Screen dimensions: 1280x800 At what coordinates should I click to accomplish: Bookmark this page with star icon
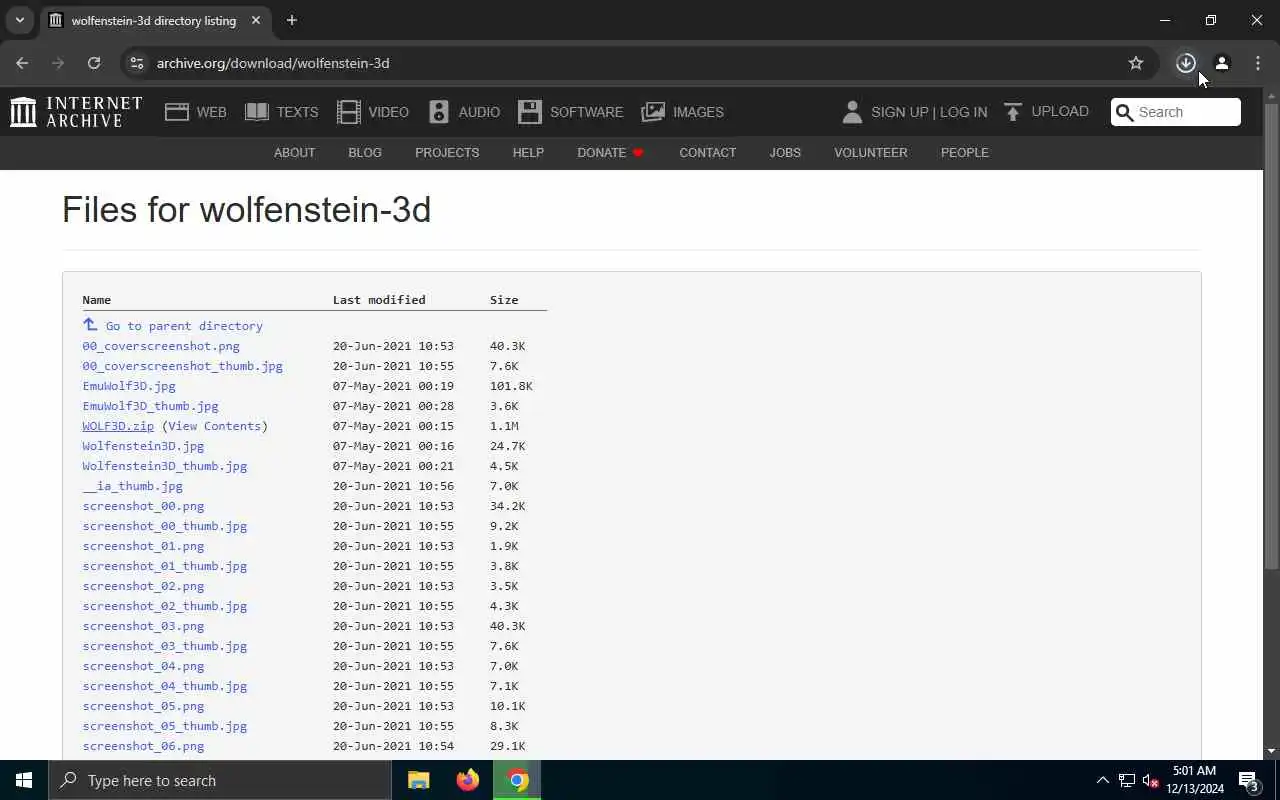pos(1136,63)
